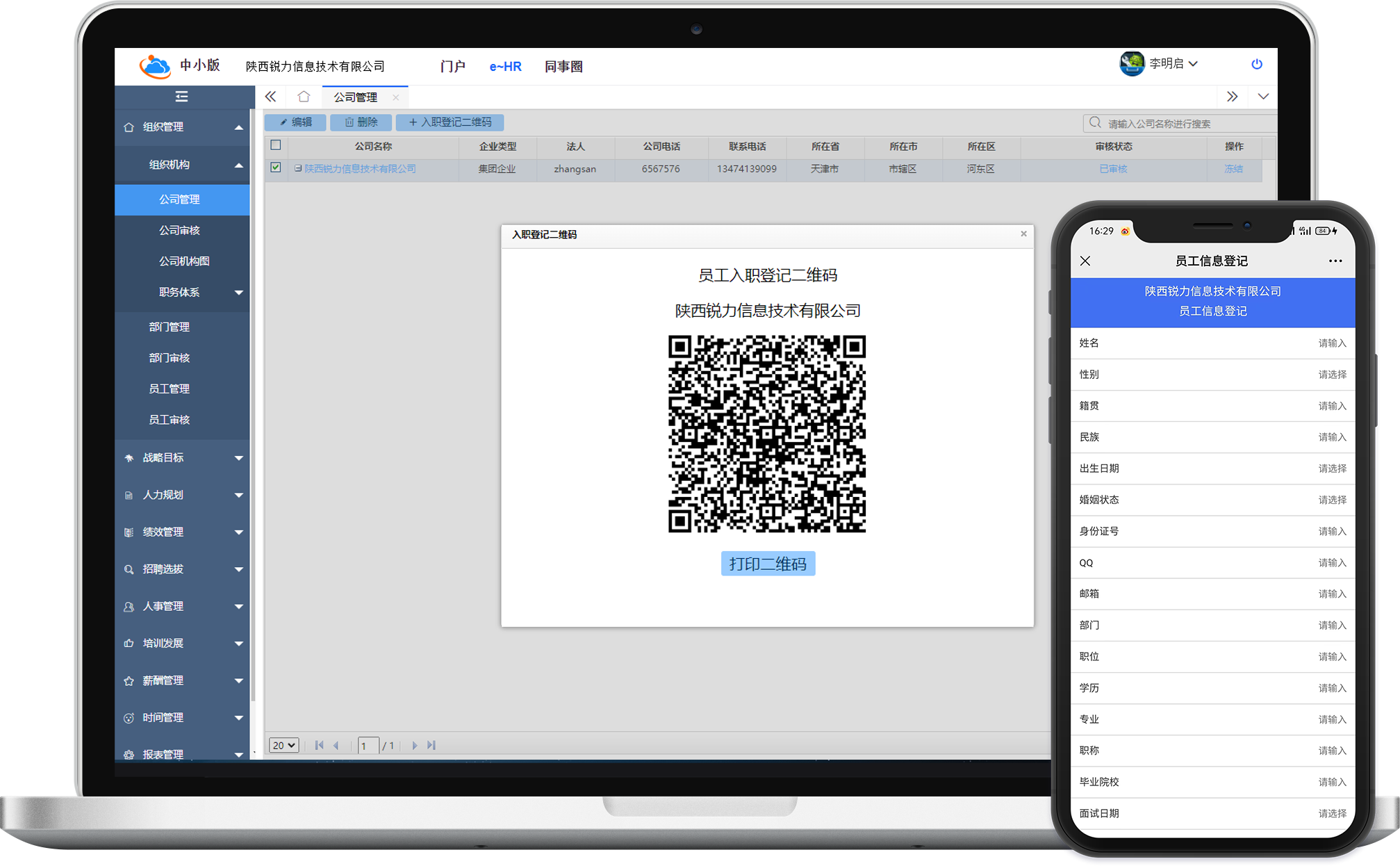Switch to e~HR menu
This screenshot has width=1400, height=866.
[x=505, y=66]
